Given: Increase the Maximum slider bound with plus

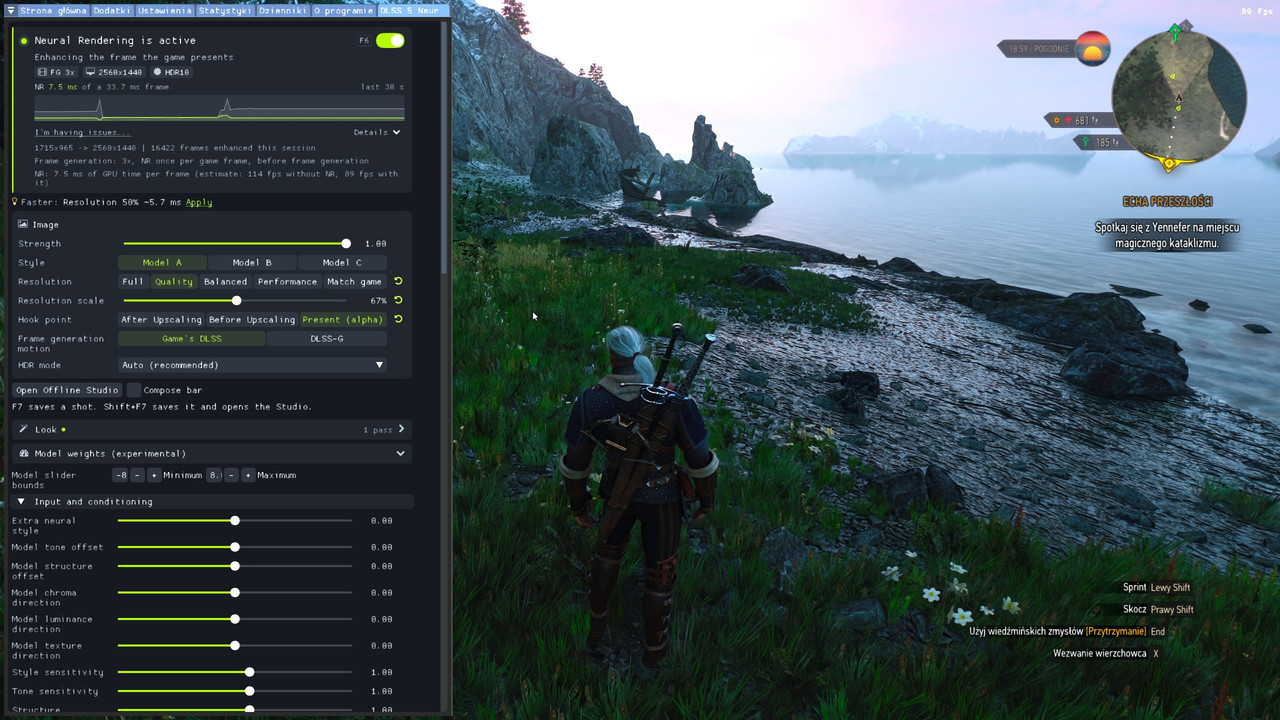Looking at the screenshot, I should pos(248,475).
